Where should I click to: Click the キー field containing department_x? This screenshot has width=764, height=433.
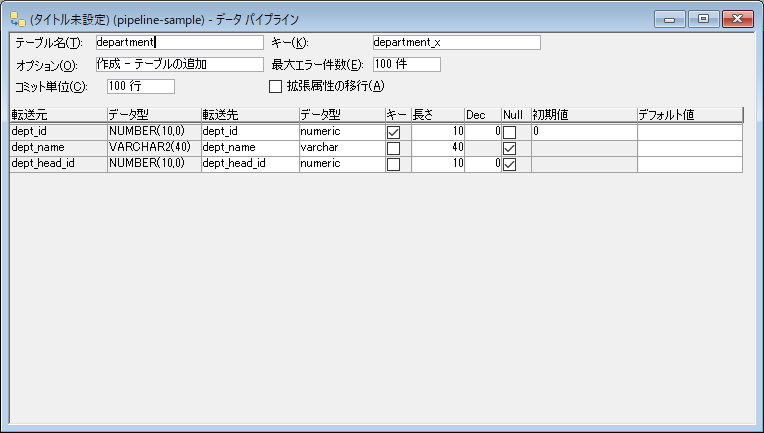coord(455,42)
